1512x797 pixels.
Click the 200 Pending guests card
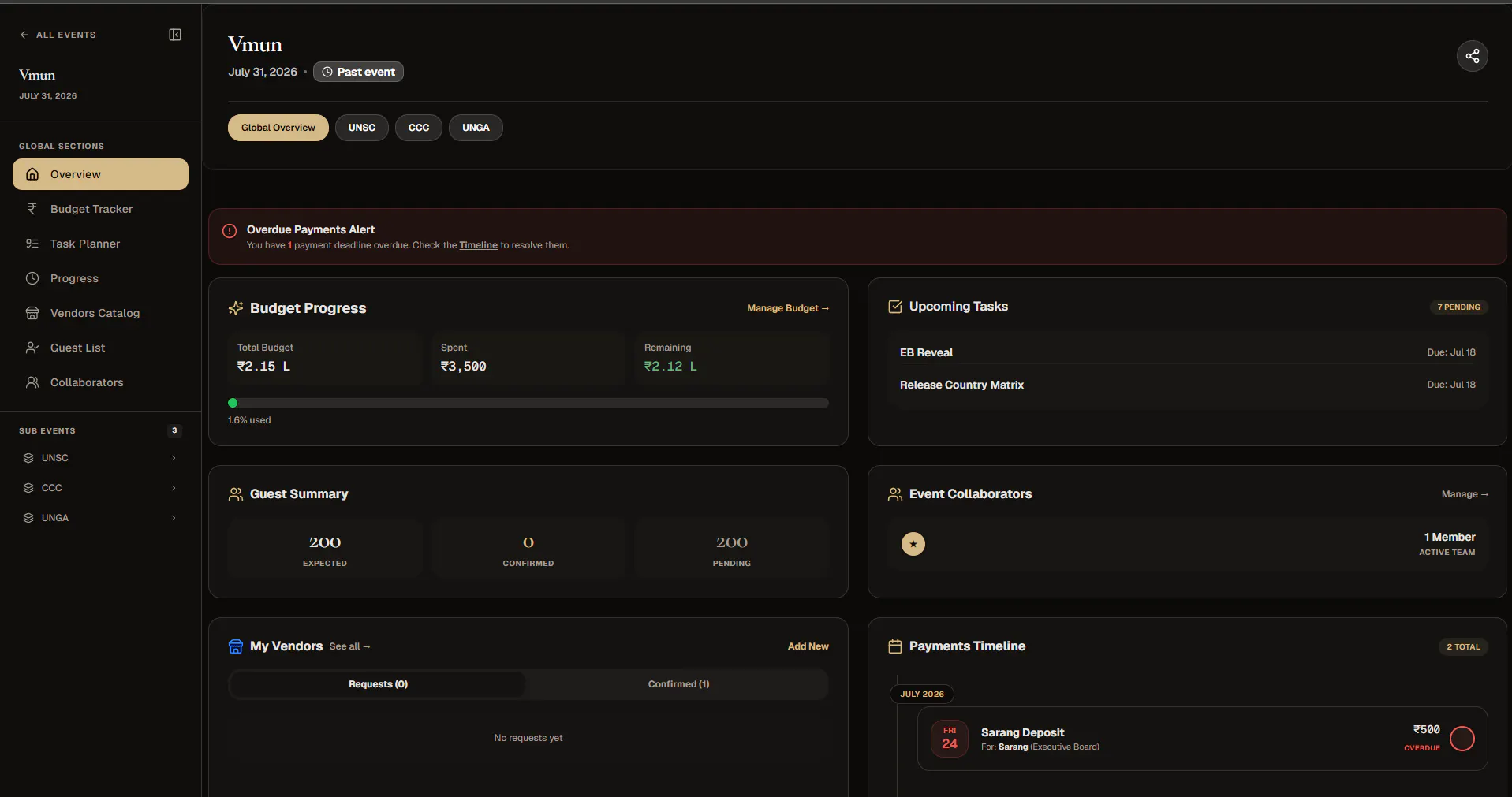pyautogui.click(x=732, y=549)
